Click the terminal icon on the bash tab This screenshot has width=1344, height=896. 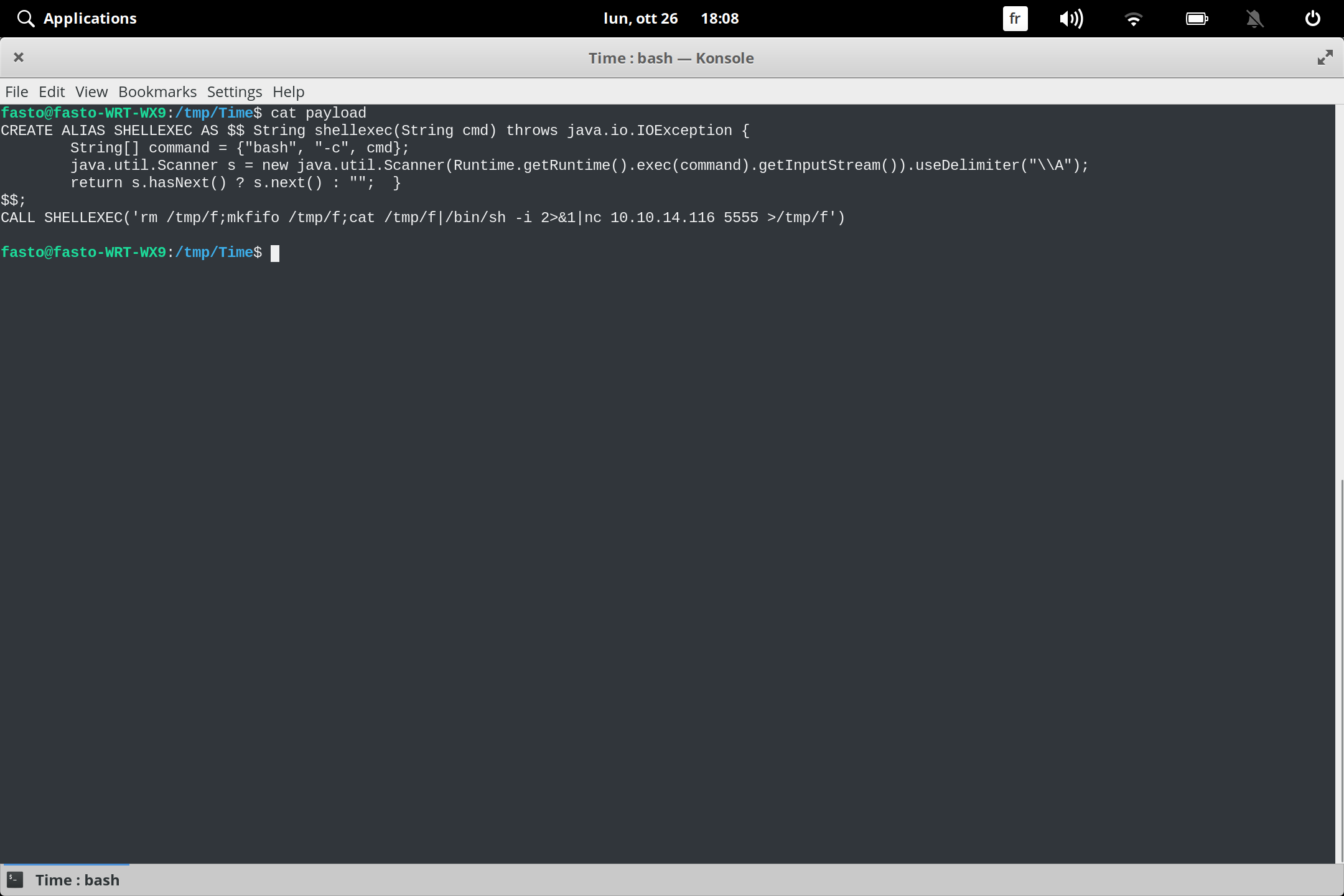14,879
